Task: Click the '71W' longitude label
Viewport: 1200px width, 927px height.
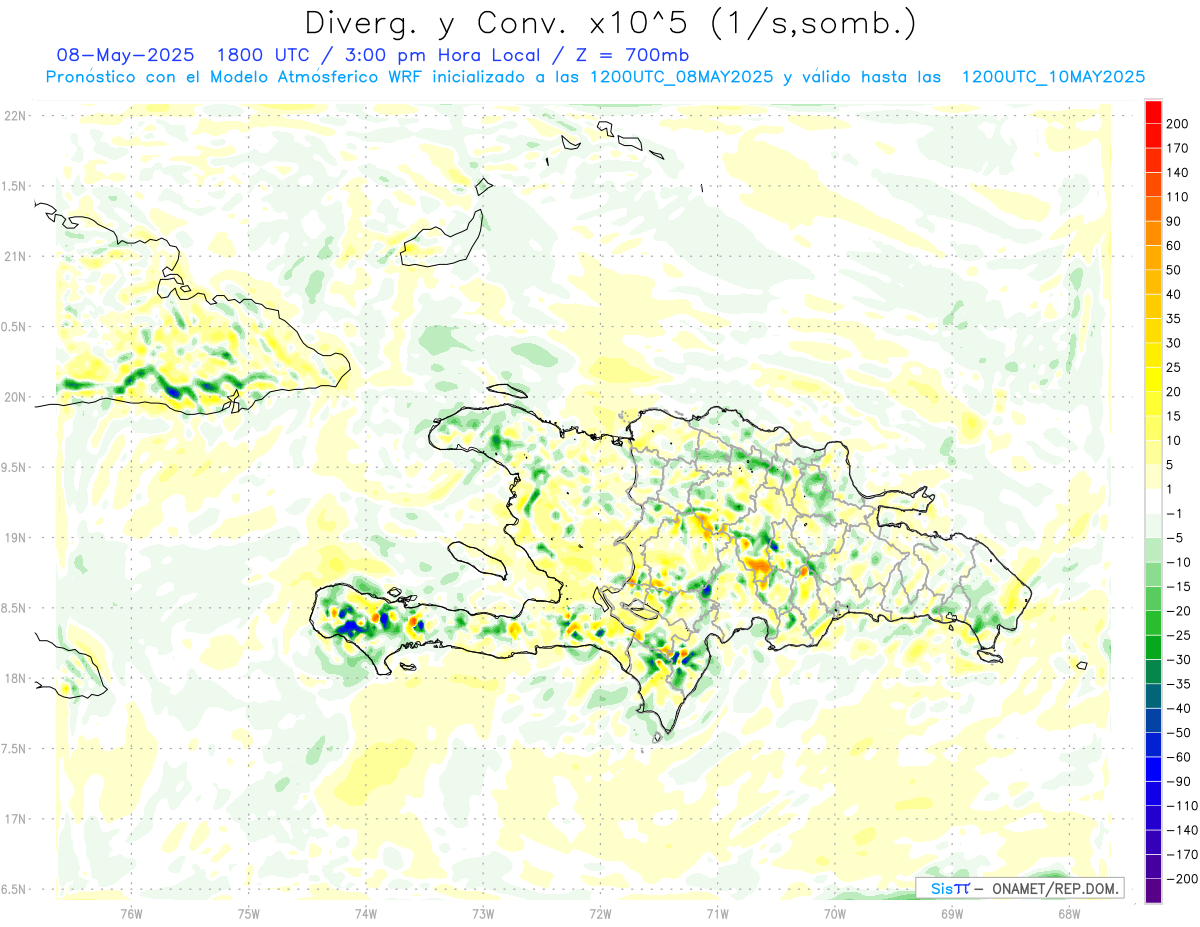Action: 717,912
